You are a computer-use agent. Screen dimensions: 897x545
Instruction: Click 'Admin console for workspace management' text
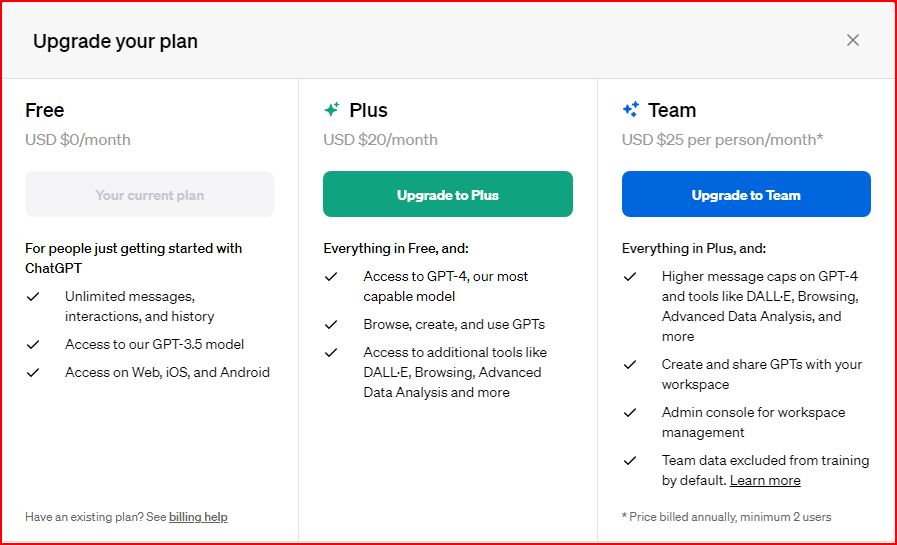753,422
